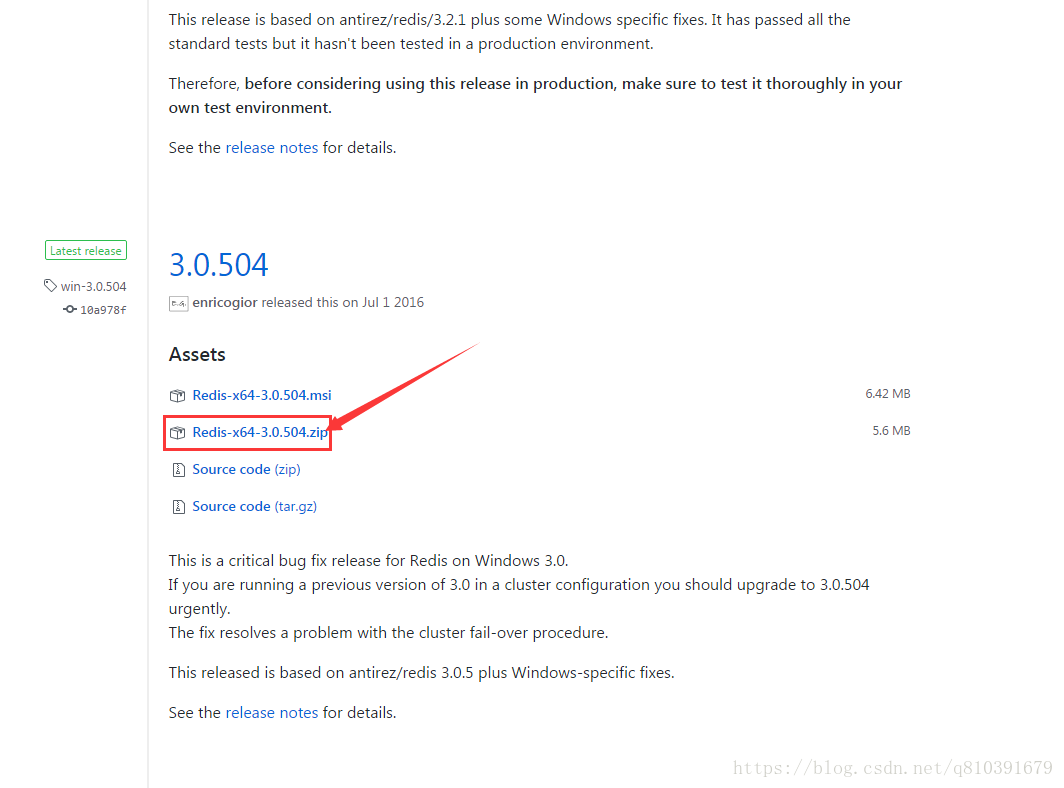The height and width of the screenshot is (788, 1064).
Task: Download Source code (tar.gz)
Action: [x=254, y=506]
